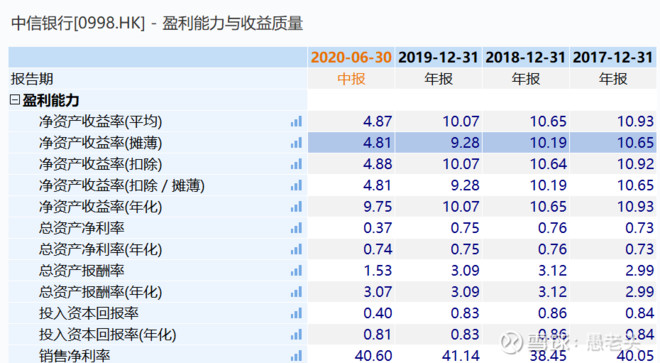Open chart icon for 总资产报酬率 row
660x363 pixels.
296,271
